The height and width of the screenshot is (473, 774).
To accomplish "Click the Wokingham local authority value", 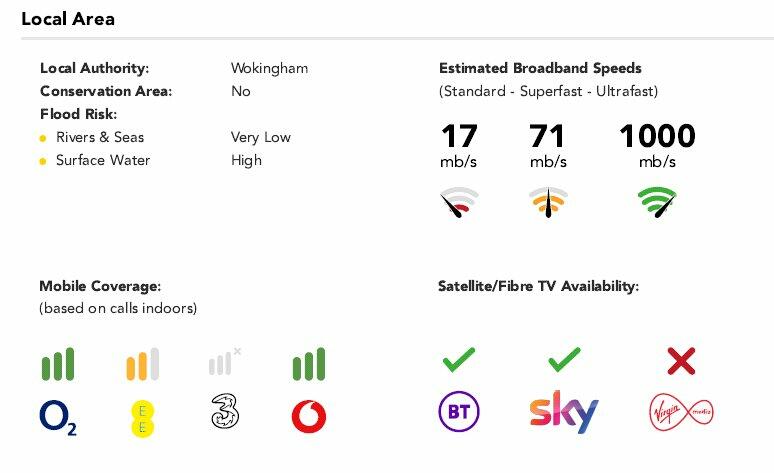I will pos(269,68).
